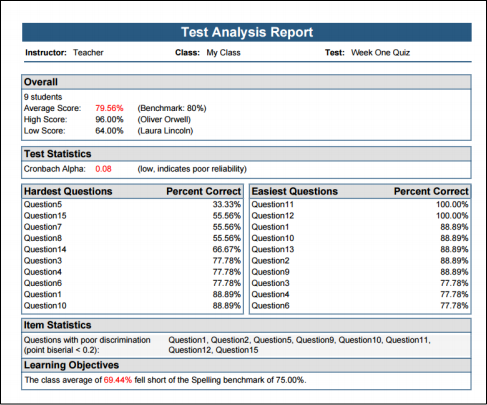
Task: Select the Easiest Questions column header
Action: pyautogui.click(x=295, y=191)
